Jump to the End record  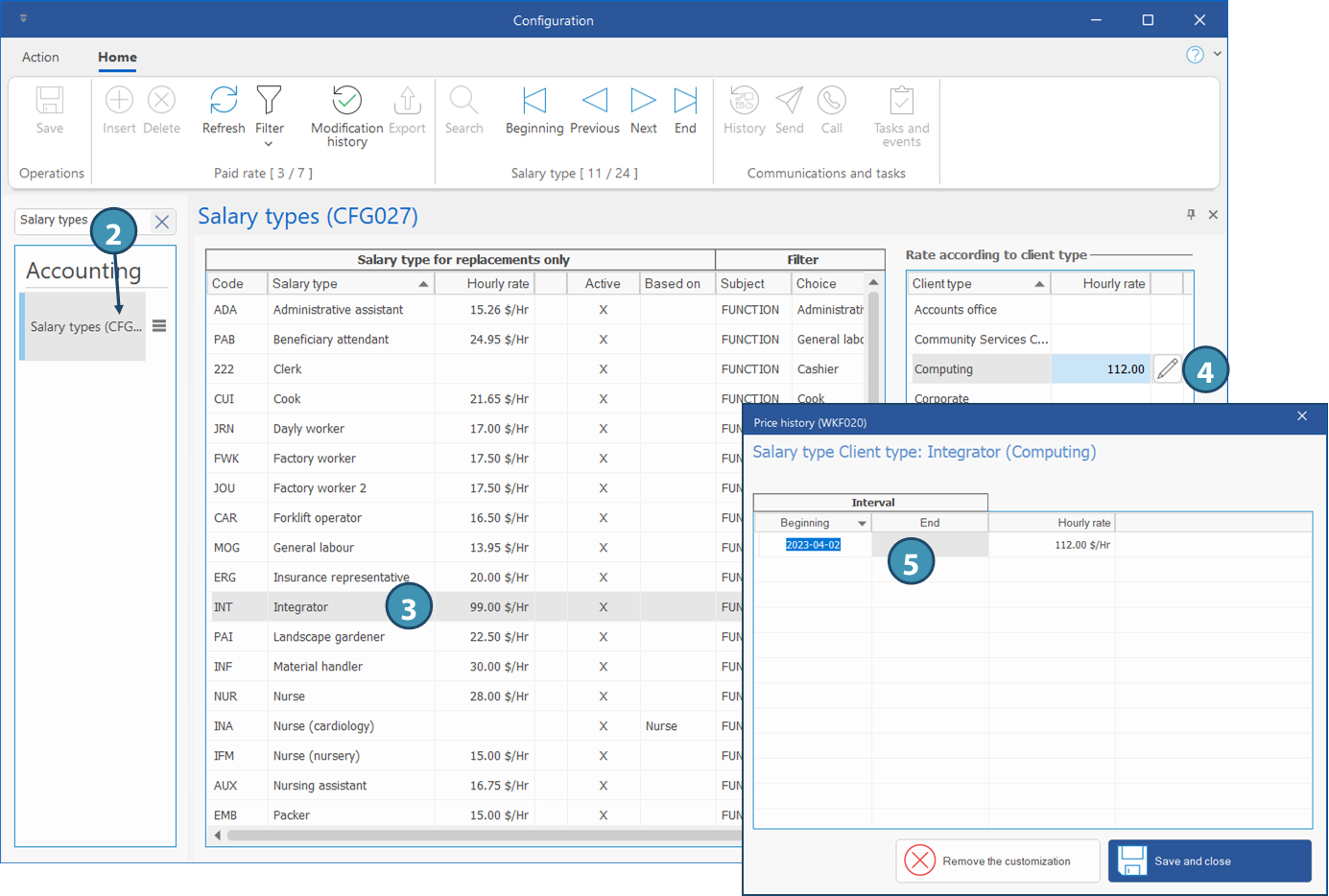coord(685,101)
